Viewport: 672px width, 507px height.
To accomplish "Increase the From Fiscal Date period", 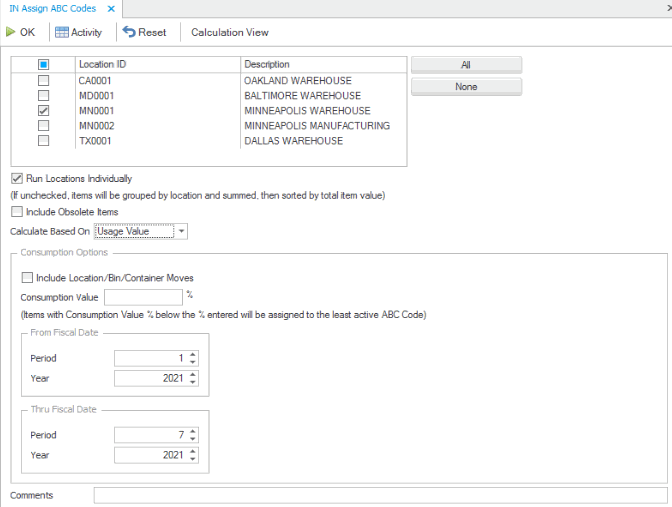I will point(193,354).
